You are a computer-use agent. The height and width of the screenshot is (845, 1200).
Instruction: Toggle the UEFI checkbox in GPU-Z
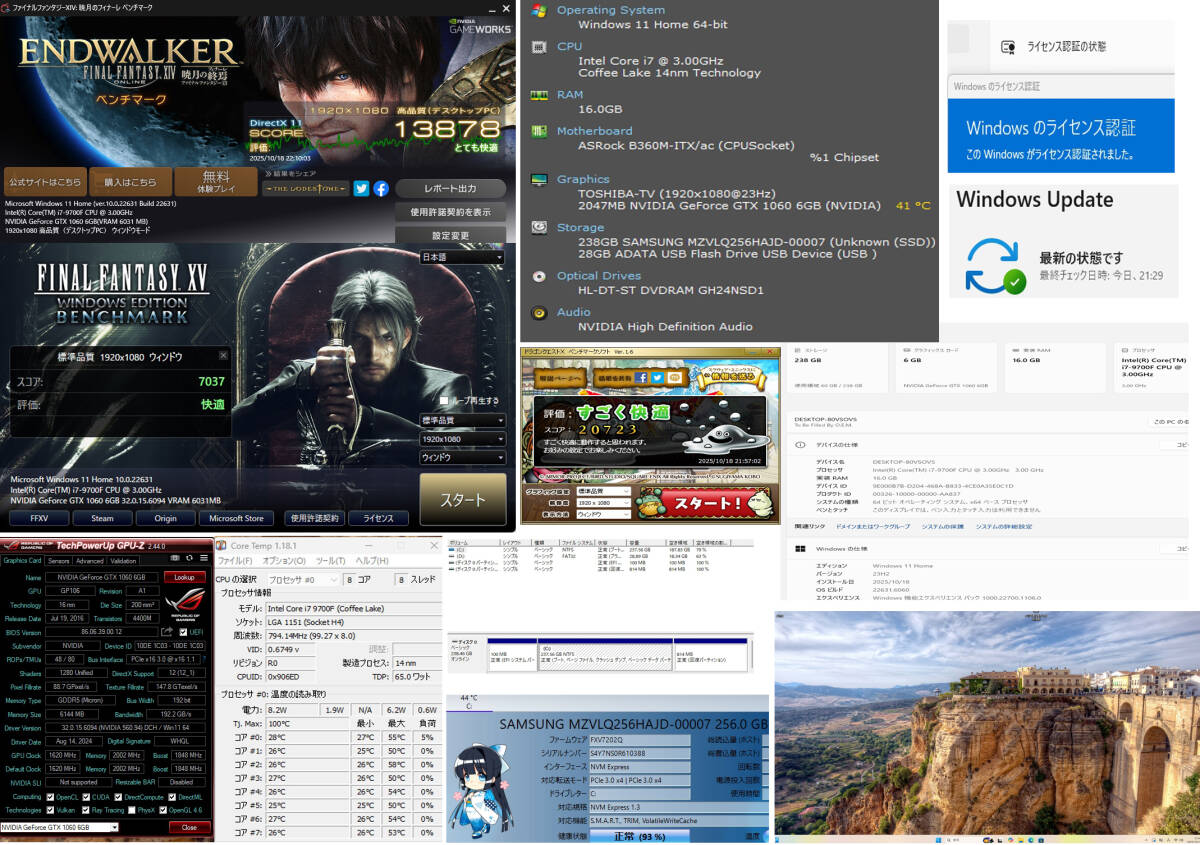click(182, 632)
